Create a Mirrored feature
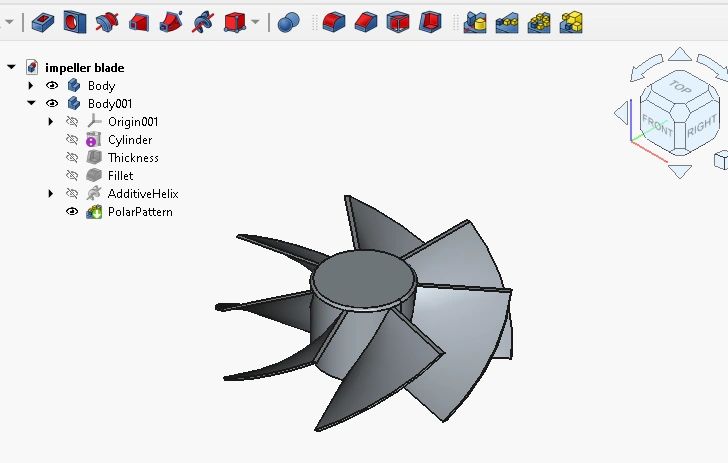The height and width of the screenshot is (463, 728). [475, 22]
